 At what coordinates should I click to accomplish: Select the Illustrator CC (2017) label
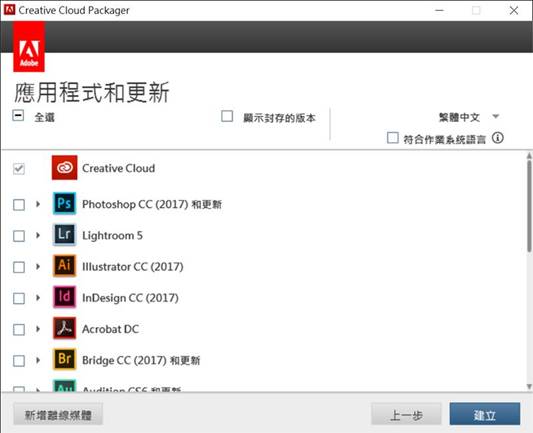(x=133, y=267)
